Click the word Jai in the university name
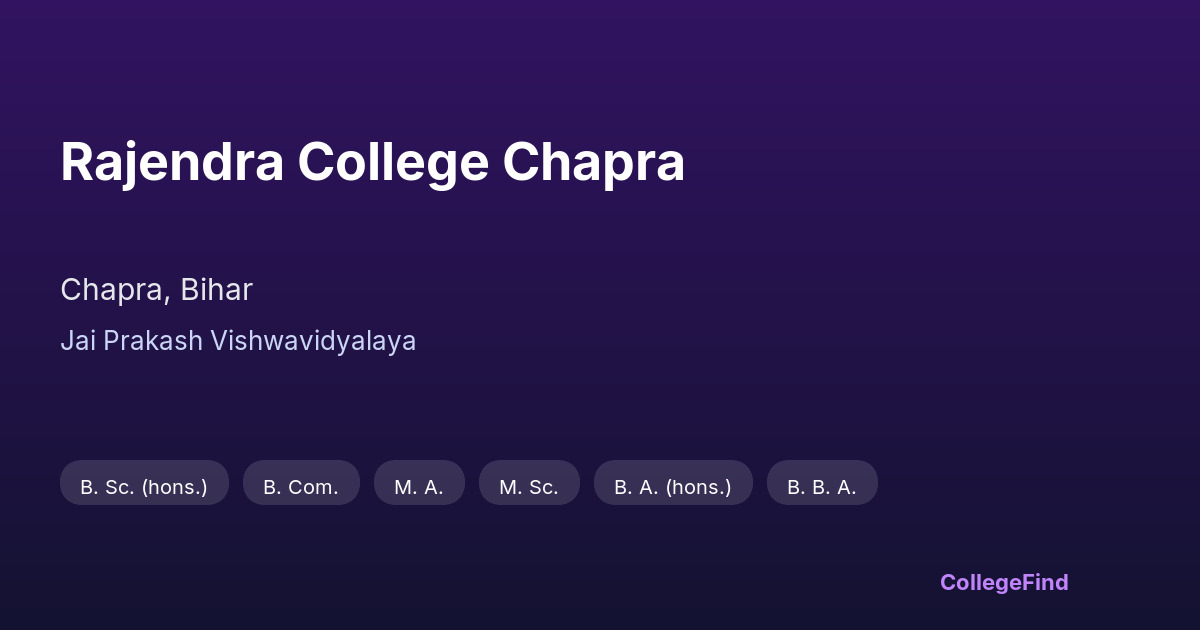 (x=77, y=341)
